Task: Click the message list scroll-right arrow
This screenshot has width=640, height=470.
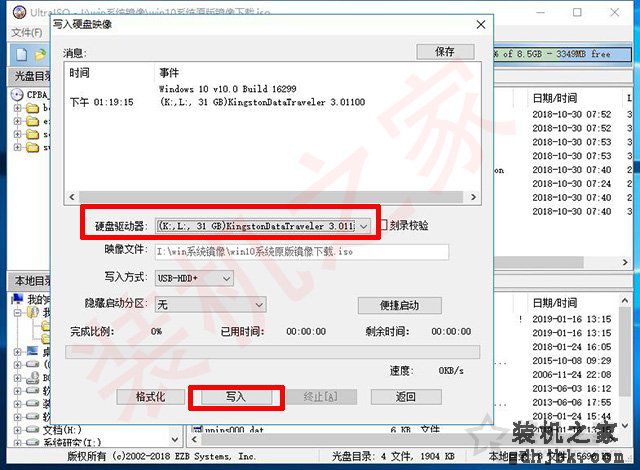Action: (473, 197)
